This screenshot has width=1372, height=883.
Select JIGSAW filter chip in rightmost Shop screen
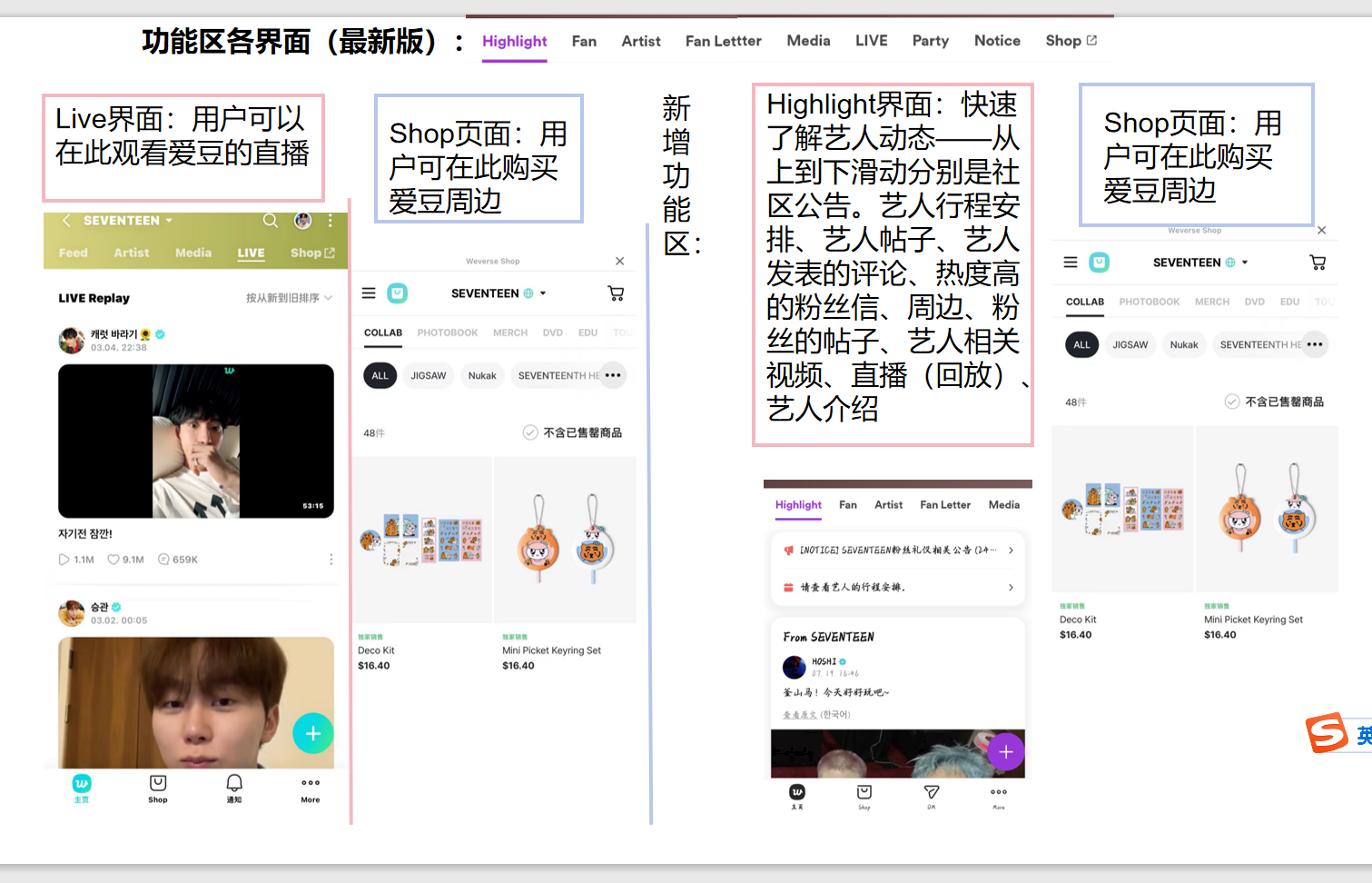(1130, 344)
